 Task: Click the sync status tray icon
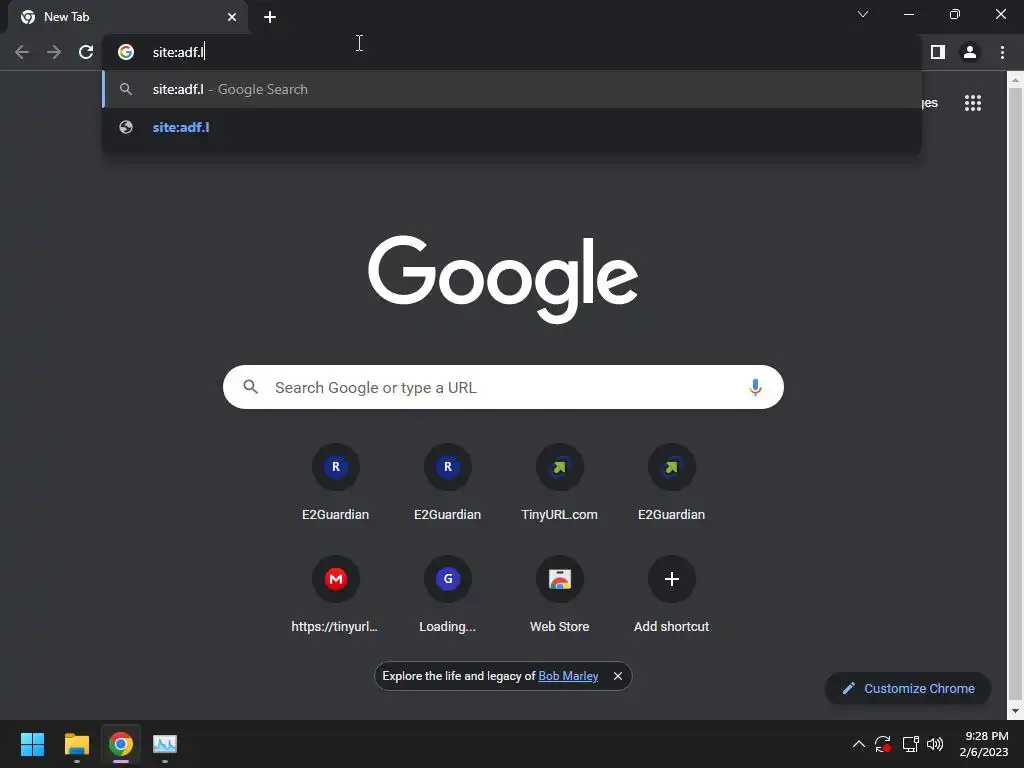pos(883,744)
